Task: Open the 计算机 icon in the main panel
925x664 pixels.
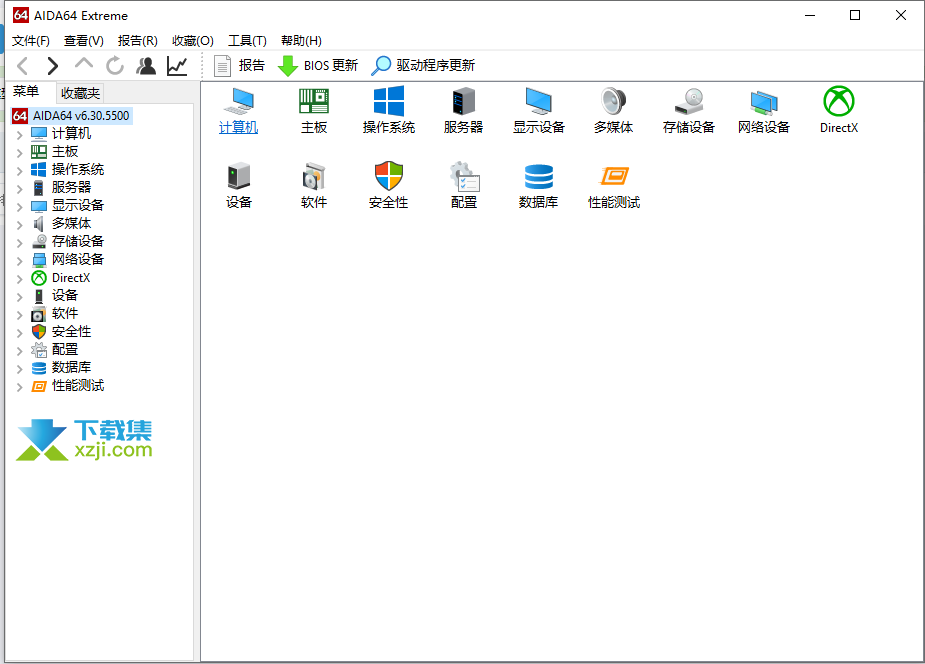Action: point(238,110)
